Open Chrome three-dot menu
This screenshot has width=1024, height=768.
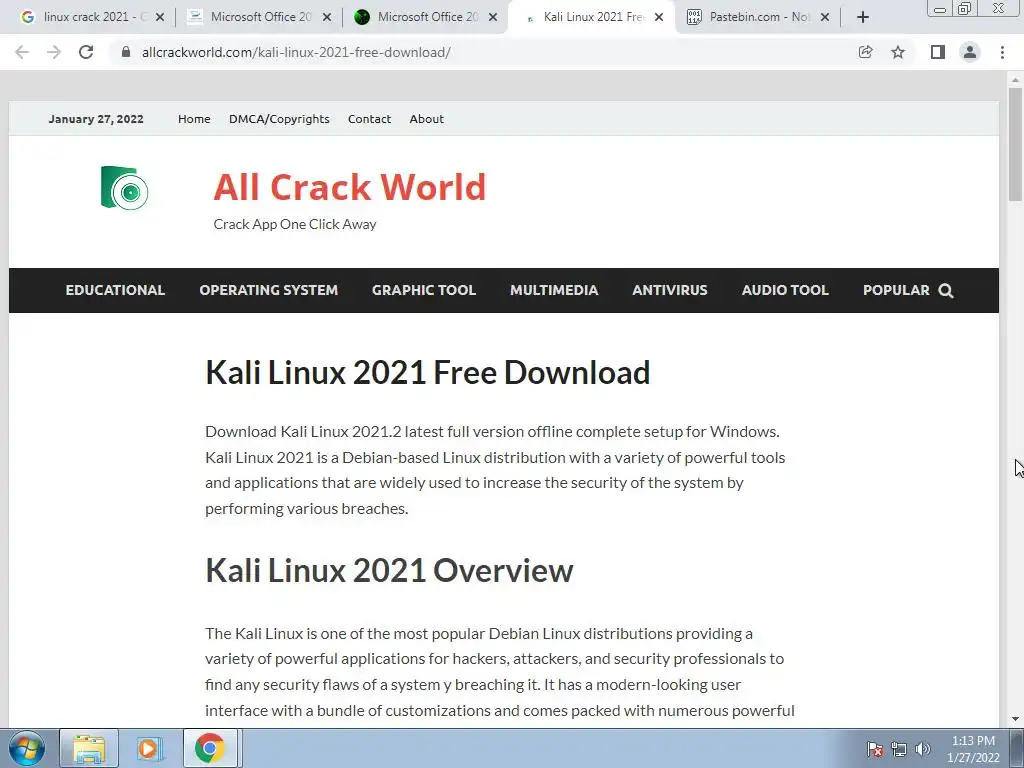(1002, 52)
